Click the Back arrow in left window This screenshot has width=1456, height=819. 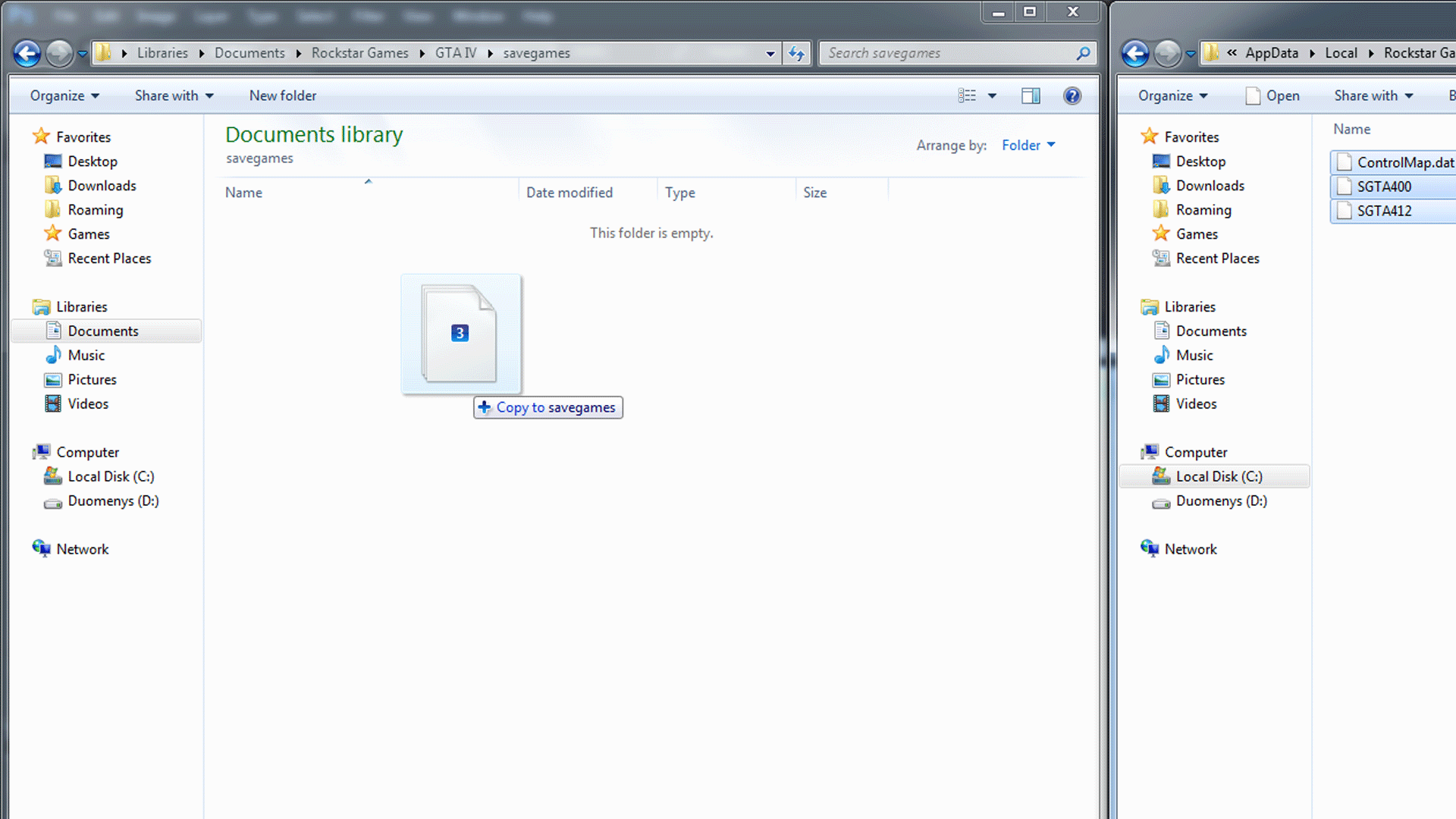pos(27,53)
